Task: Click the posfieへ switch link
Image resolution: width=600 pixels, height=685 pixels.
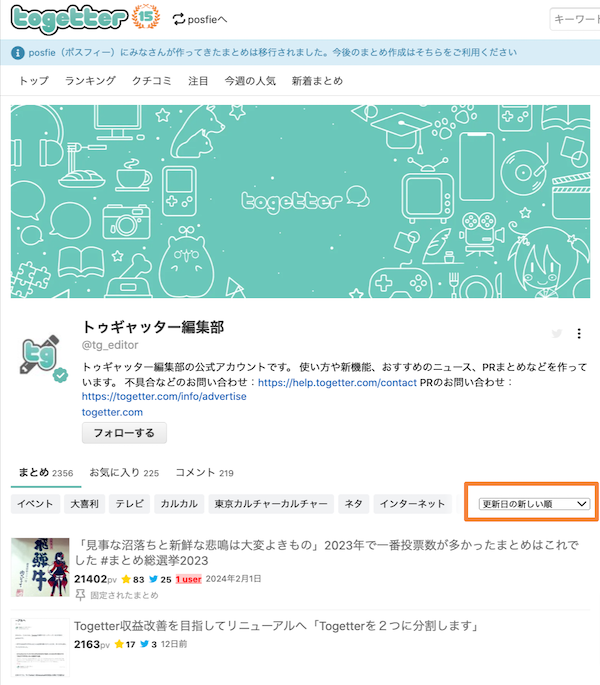Action: click(200, 19)
